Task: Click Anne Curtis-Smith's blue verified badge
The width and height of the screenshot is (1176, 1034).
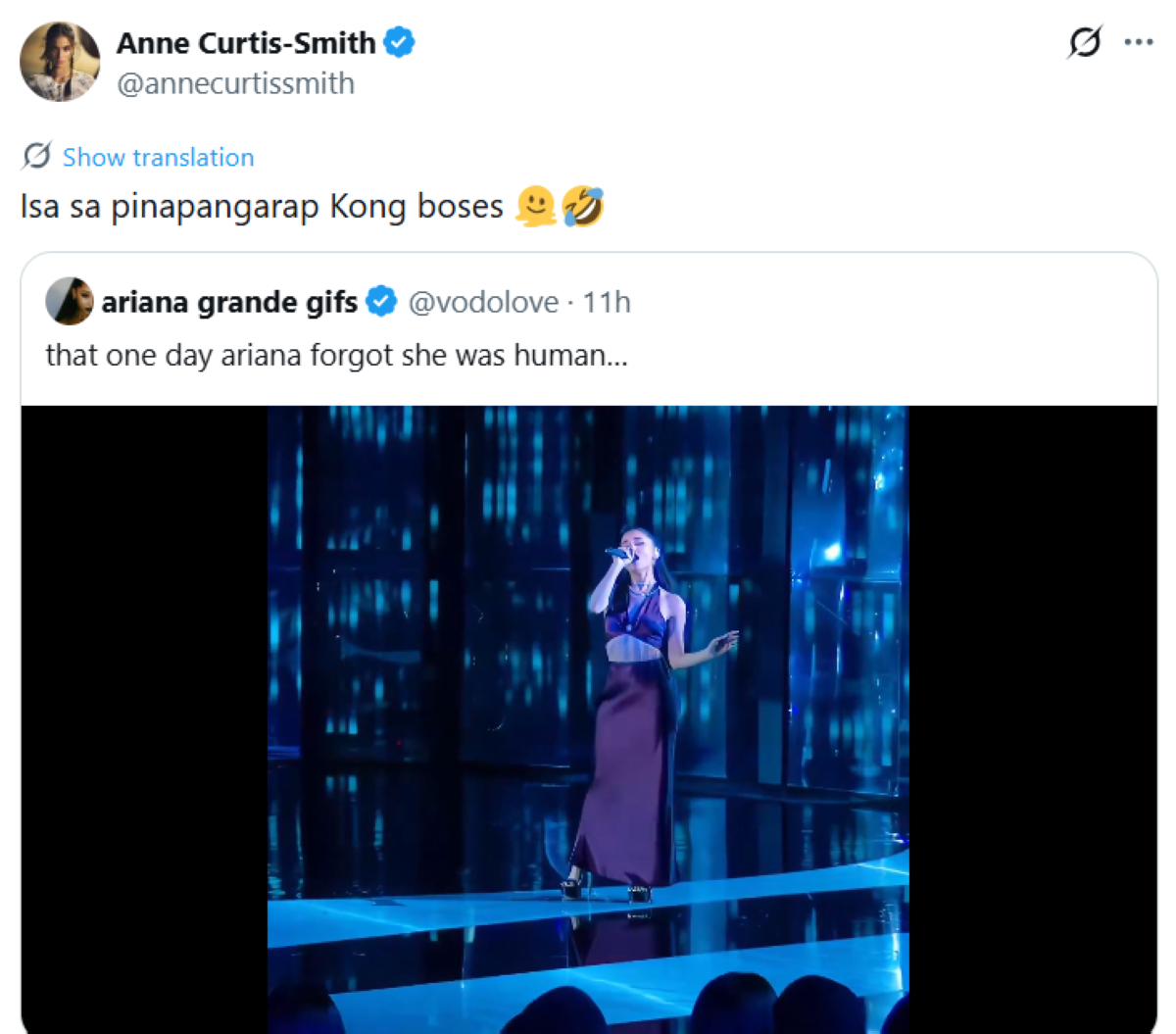Action: click(399, 43)
